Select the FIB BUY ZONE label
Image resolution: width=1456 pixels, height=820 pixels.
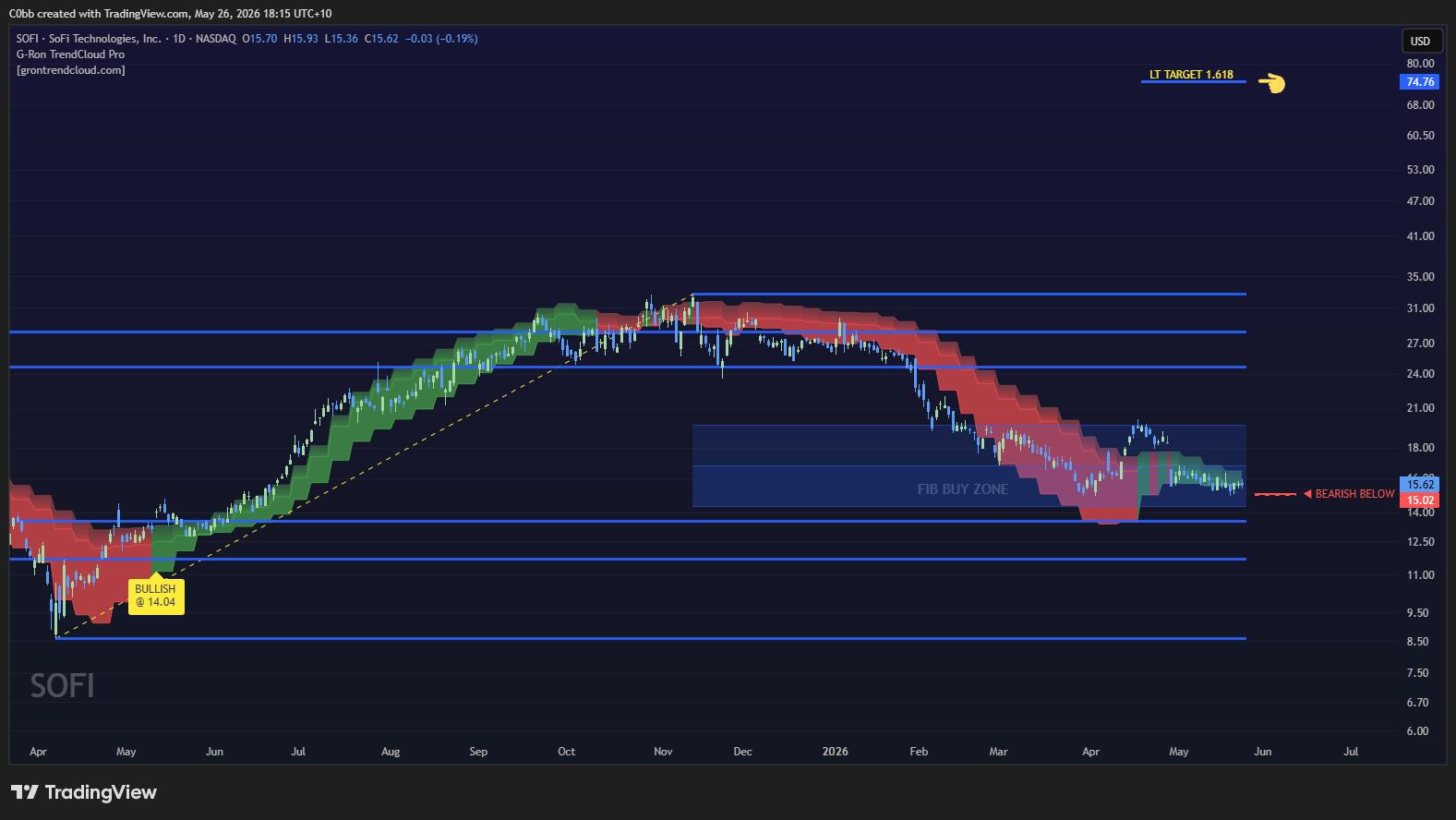point(962,489)
